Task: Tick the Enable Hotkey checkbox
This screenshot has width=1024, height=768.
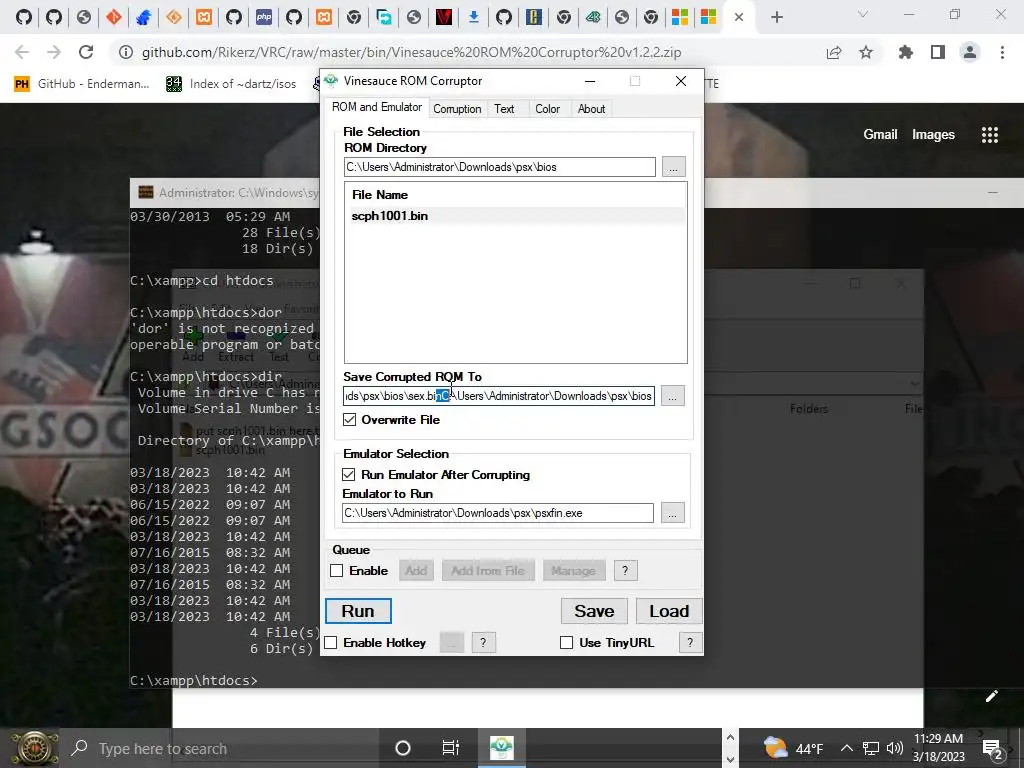Action: pyautogui.click(x=331, y=643)
